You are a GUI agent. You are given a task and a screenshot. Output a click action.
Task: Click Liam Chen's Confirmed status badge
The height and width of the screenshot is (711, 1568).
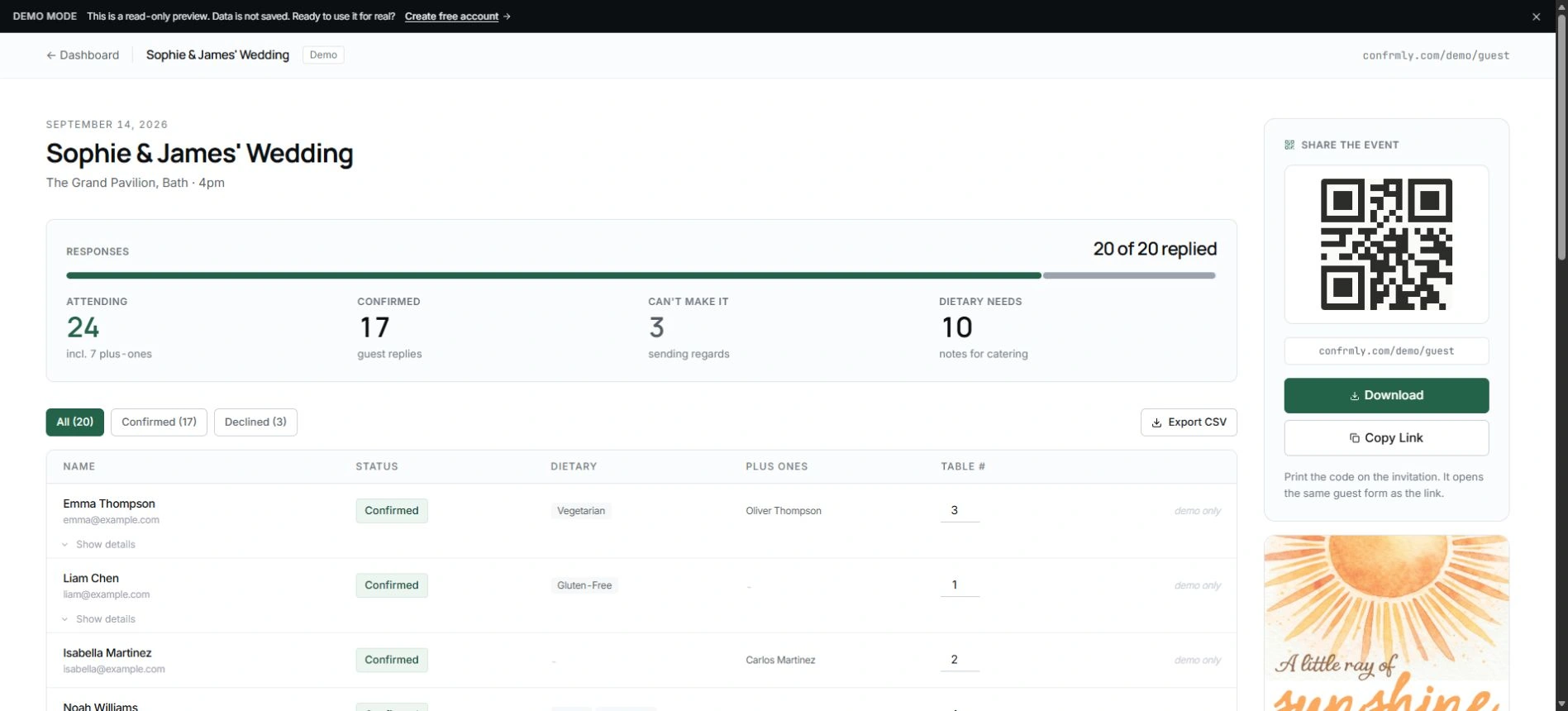(392, 585)
